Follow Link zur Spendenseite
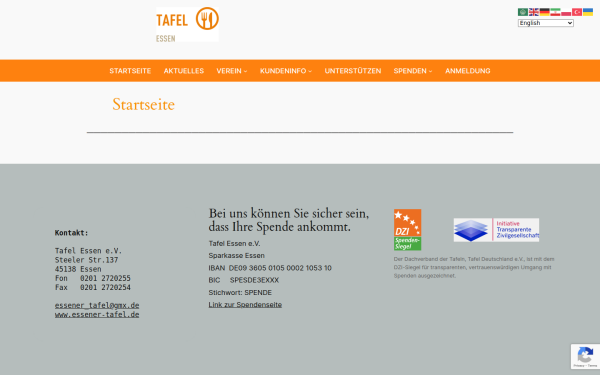Image resolution: width=600 pixels, height=375 pixels. (245, 305)
